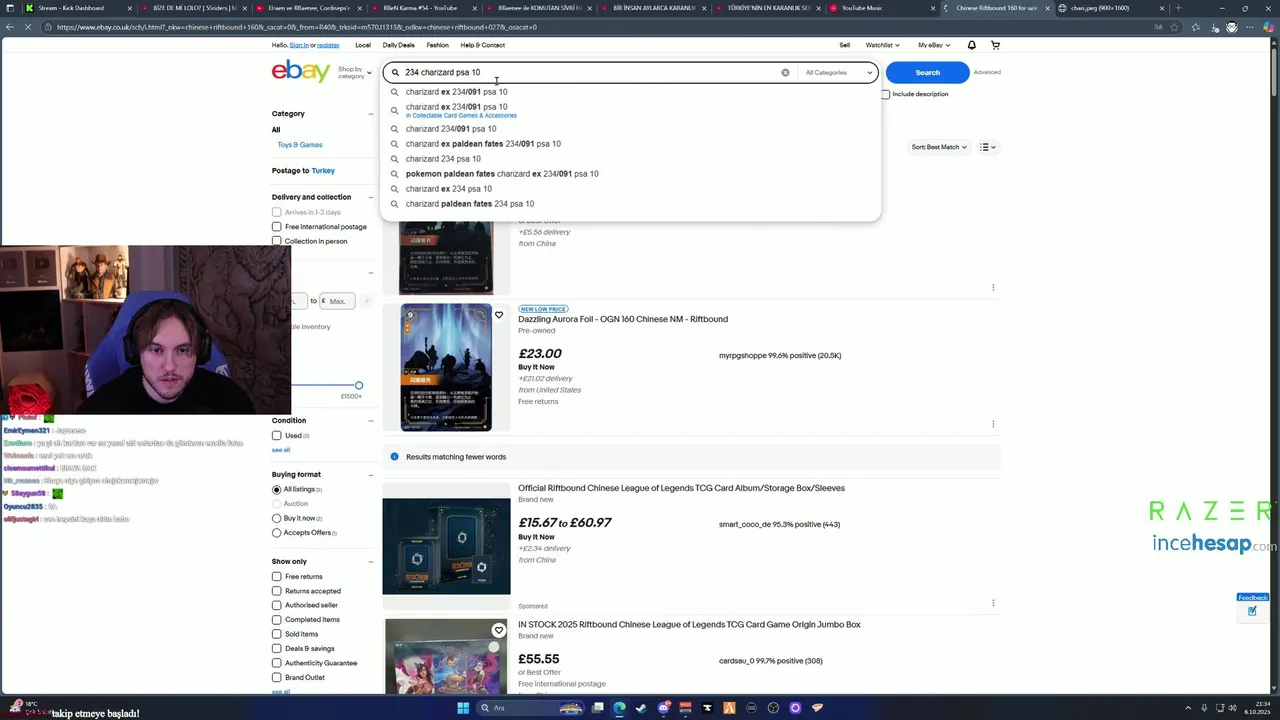
Task: Open the Toys & Games category link
Action: pyautogui.click(x=300, y=145)
